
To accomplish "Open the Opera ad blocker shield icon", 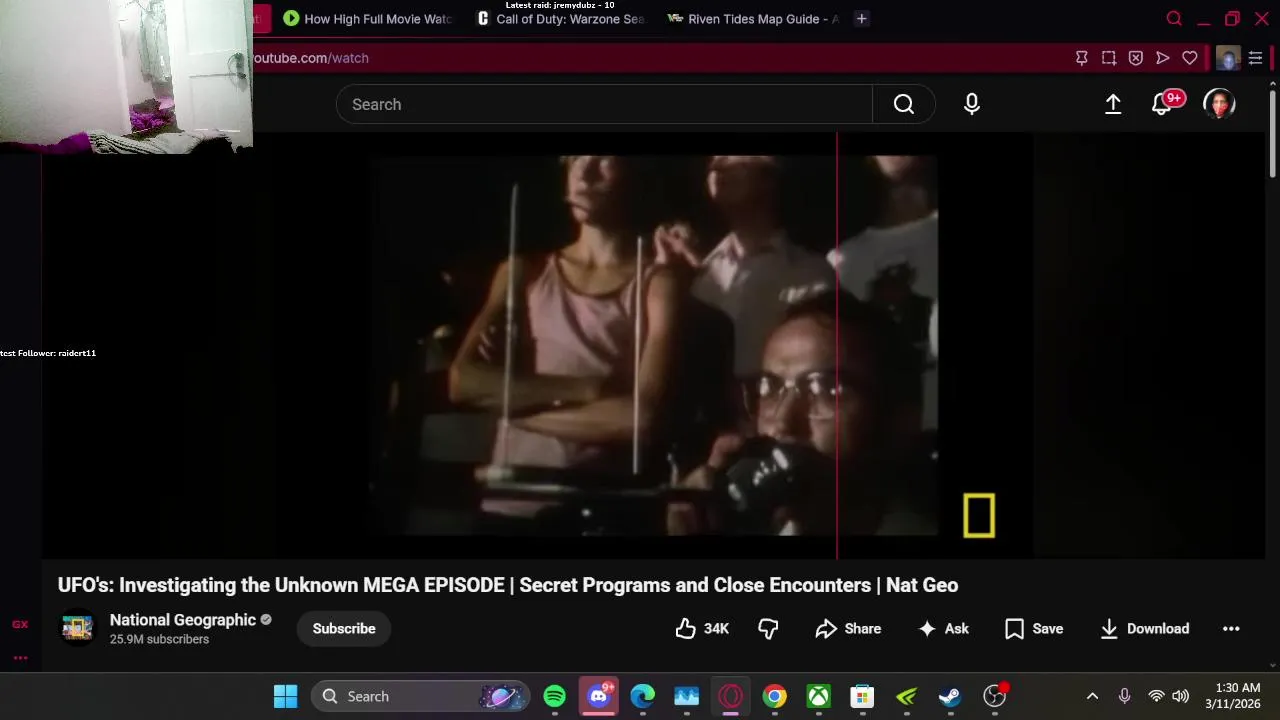I will 1136,58.
